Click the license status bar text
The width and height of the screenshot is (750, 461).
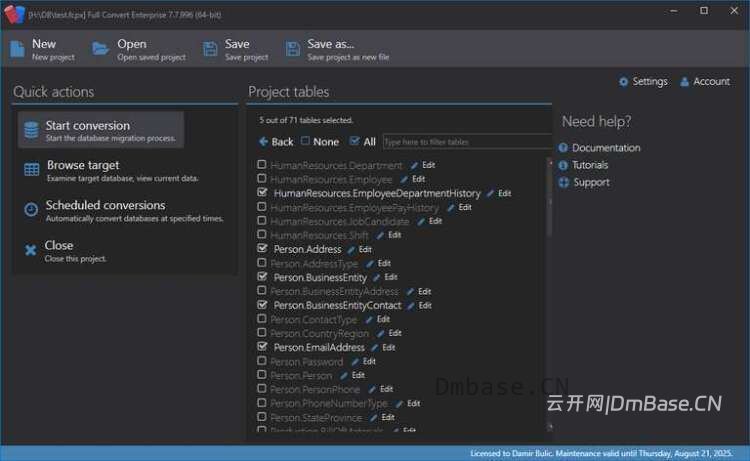point(601,453)
